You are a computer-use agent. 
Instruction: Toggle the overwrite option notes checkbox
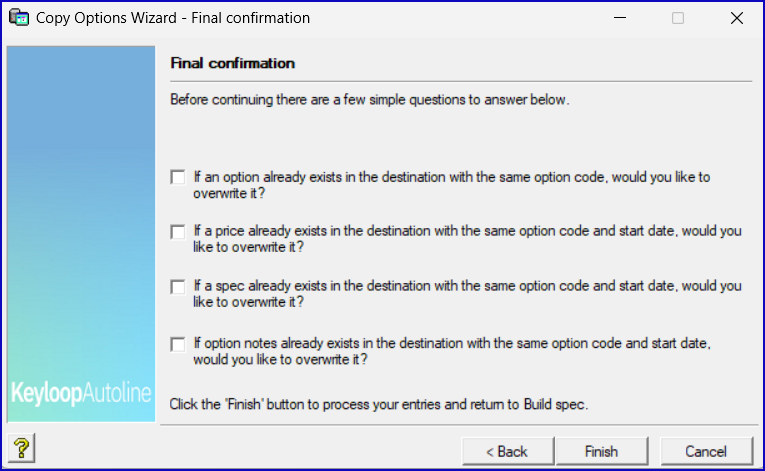tap(178, 344)
